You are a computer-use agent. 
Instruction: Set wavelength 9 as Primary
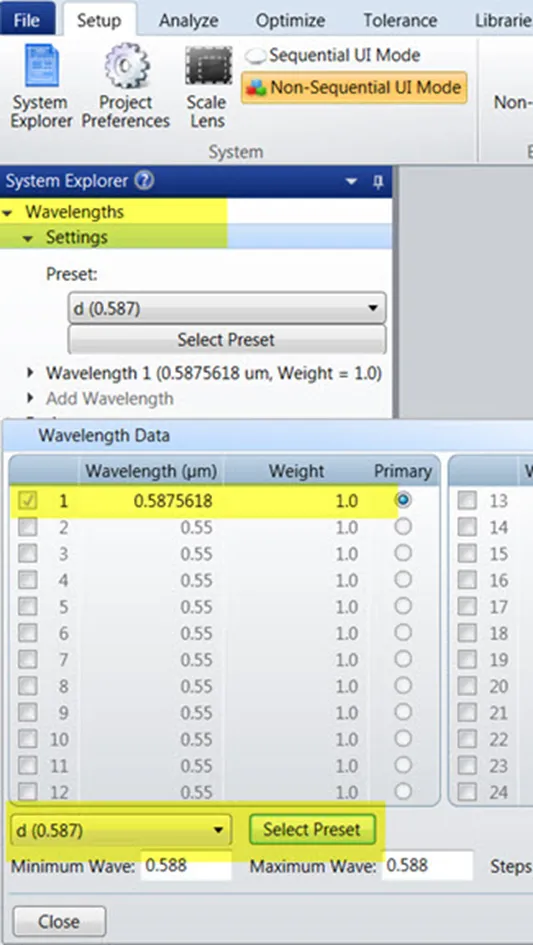pos(403,713)
